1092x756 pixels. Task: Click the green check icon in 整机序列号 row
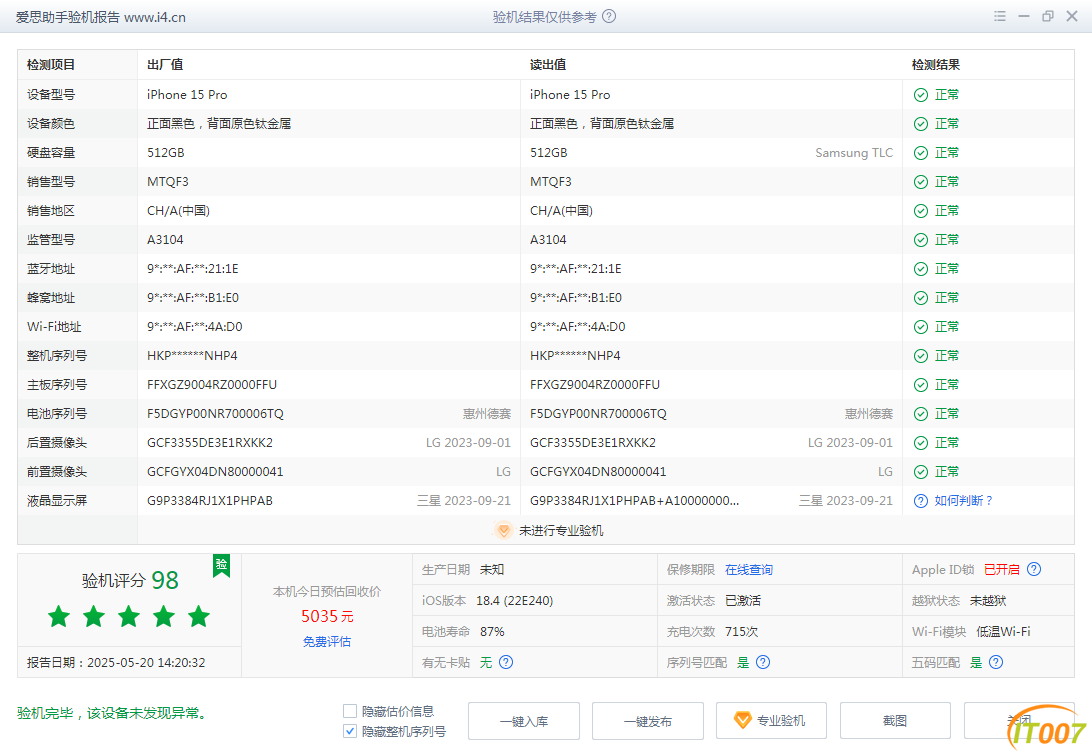[921, 356]
